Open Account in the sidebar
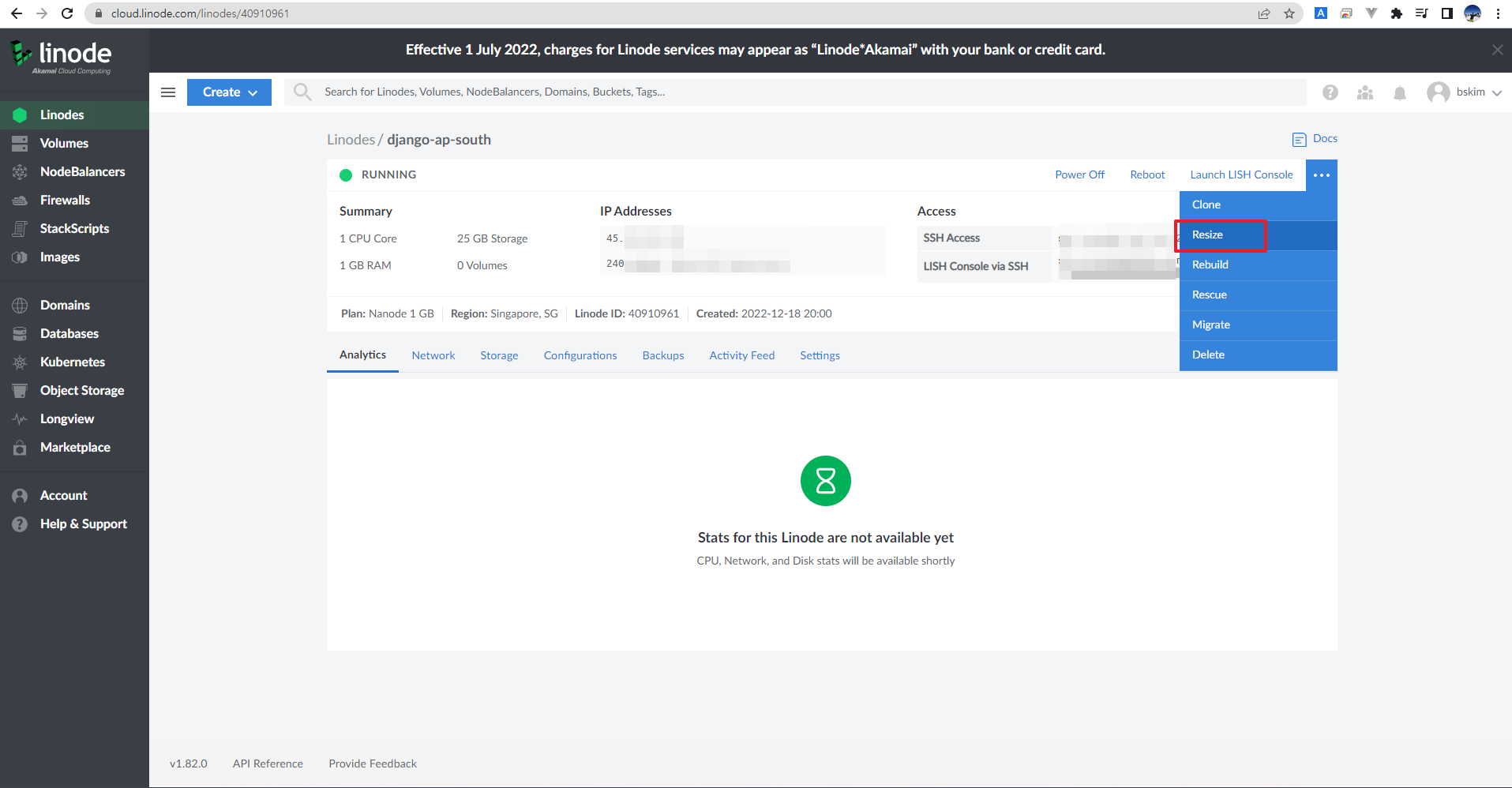The height and width of the screenshot is (788, 1512). point(74,495)
